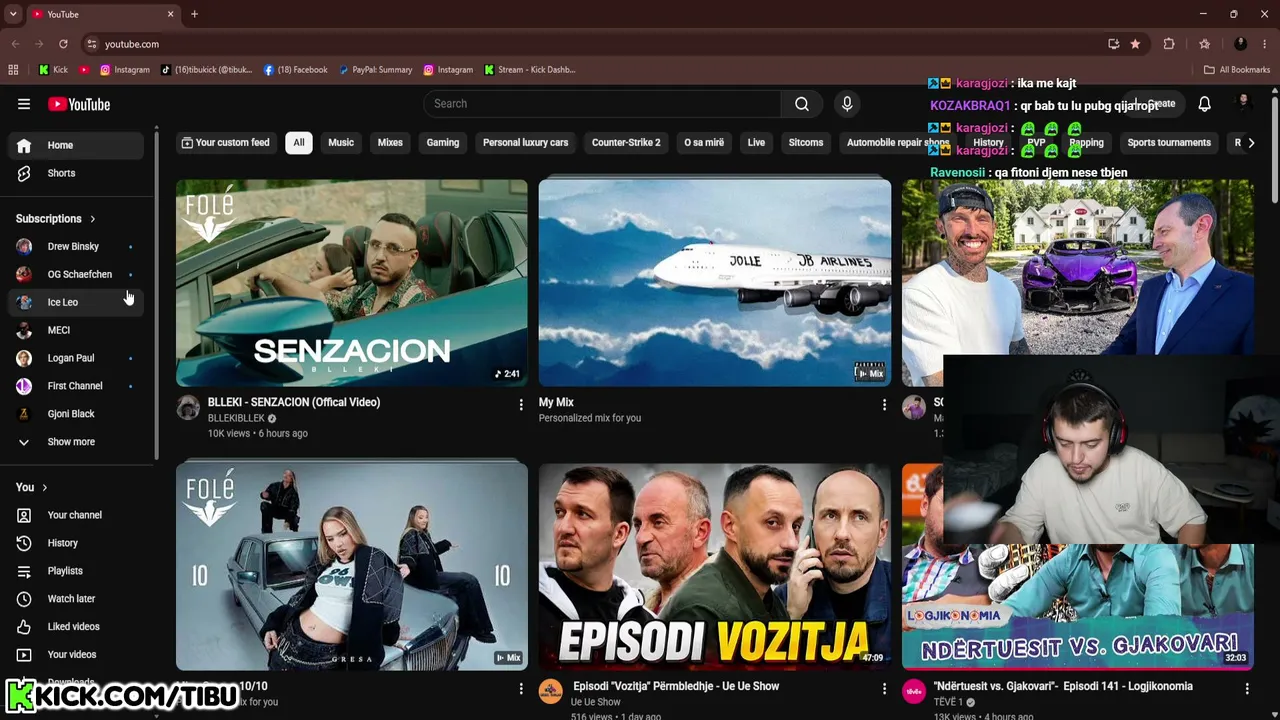Open Liked videos in the sidebar
The height and width of the screenshot is (720, 1280).
coord(76,627)
